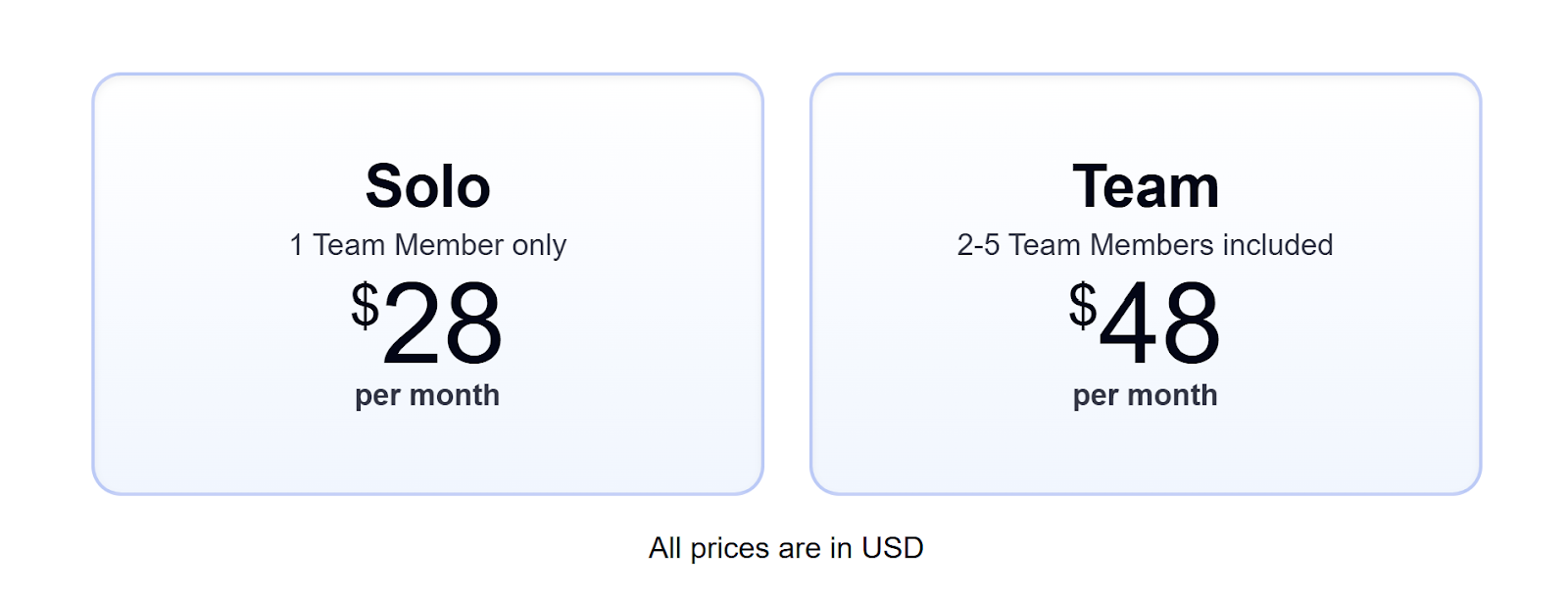Click the word 'USD' in footer note

pyautogui.click(x=892, y=548)
